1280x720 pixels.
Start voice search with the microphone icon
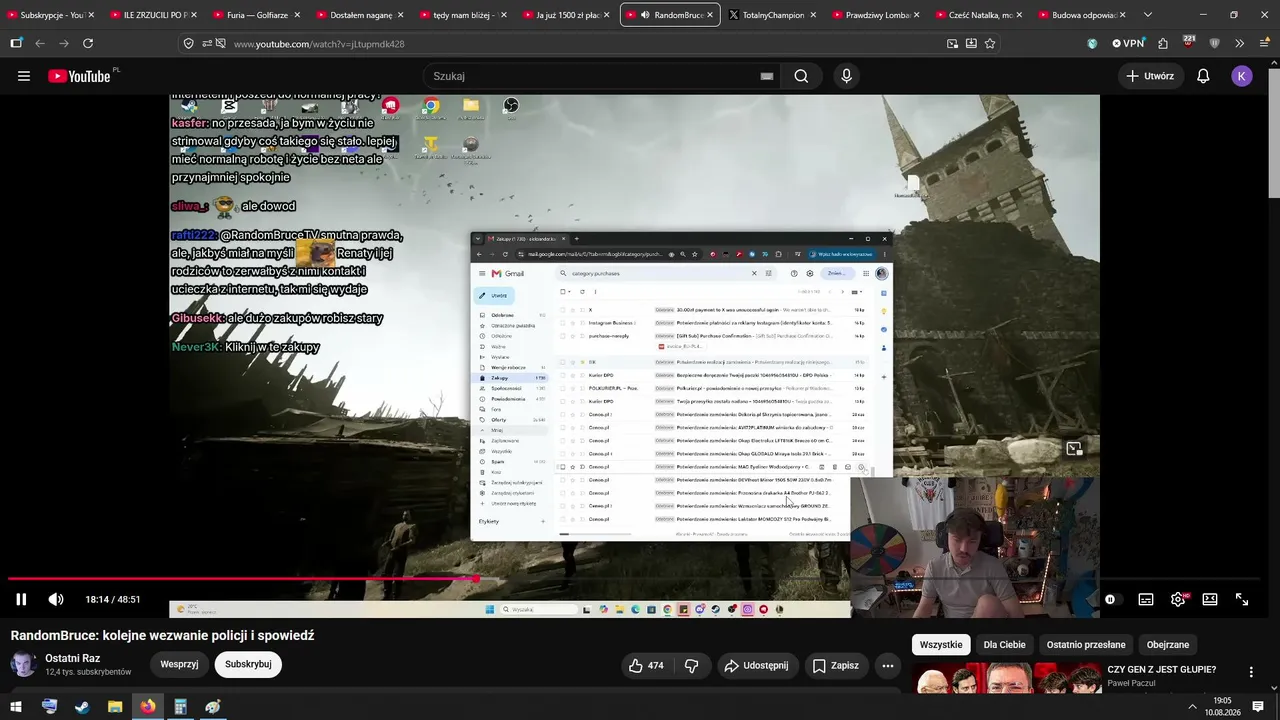pos(847,76)
